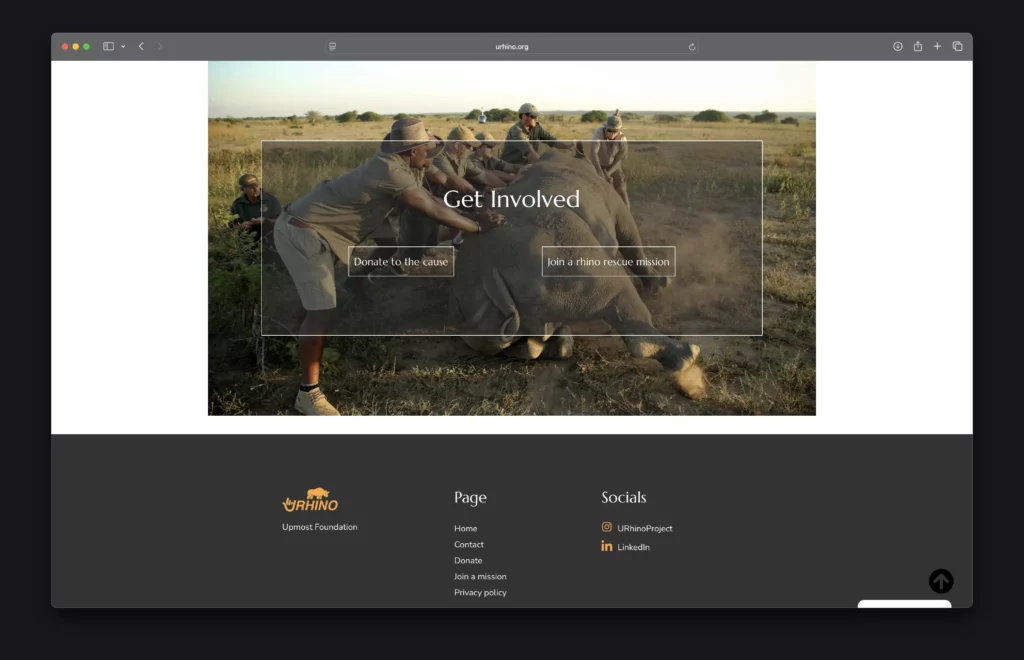Open the Safari downloads icon
The width and height of the screenshot is (1024, 660).
(897, 47)
